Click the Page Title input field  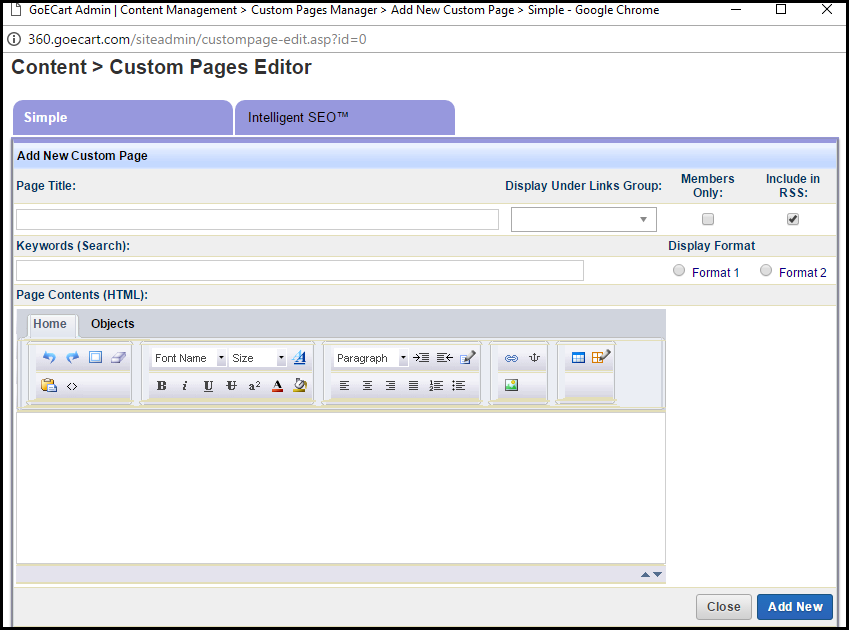pyautogui.click(x=257, y=220)
